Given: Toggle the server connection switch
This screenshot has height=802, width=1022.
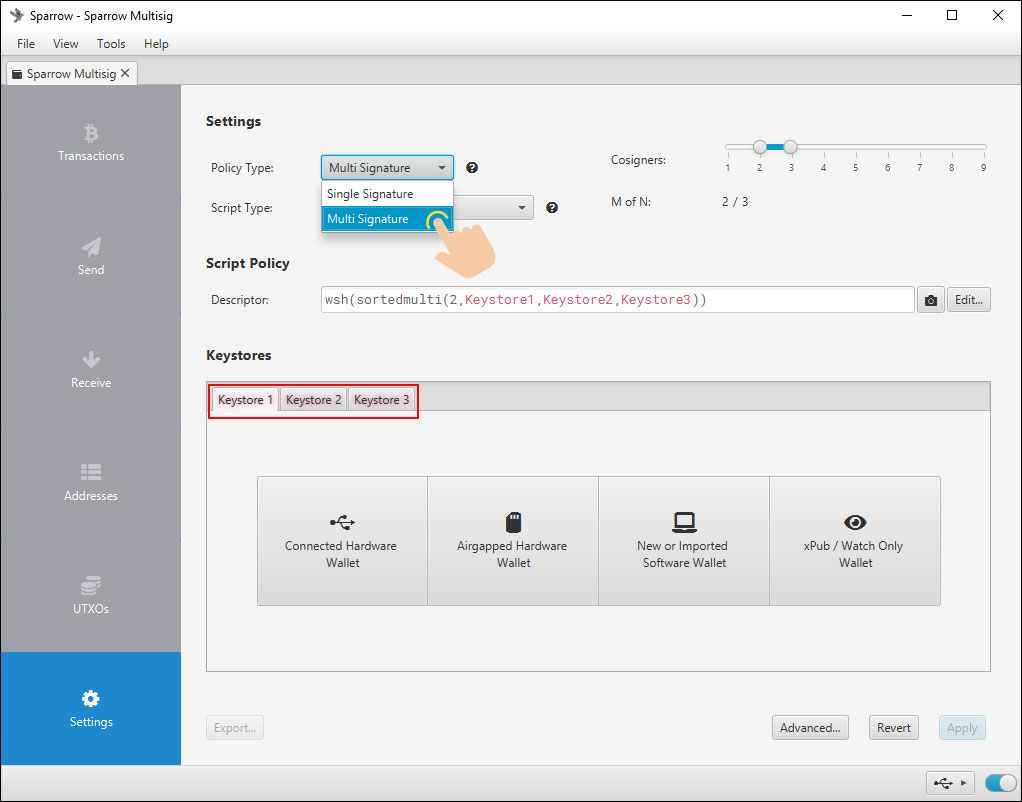Looking at the screenshot, I should pyautogui.click(x=999, y=783).
